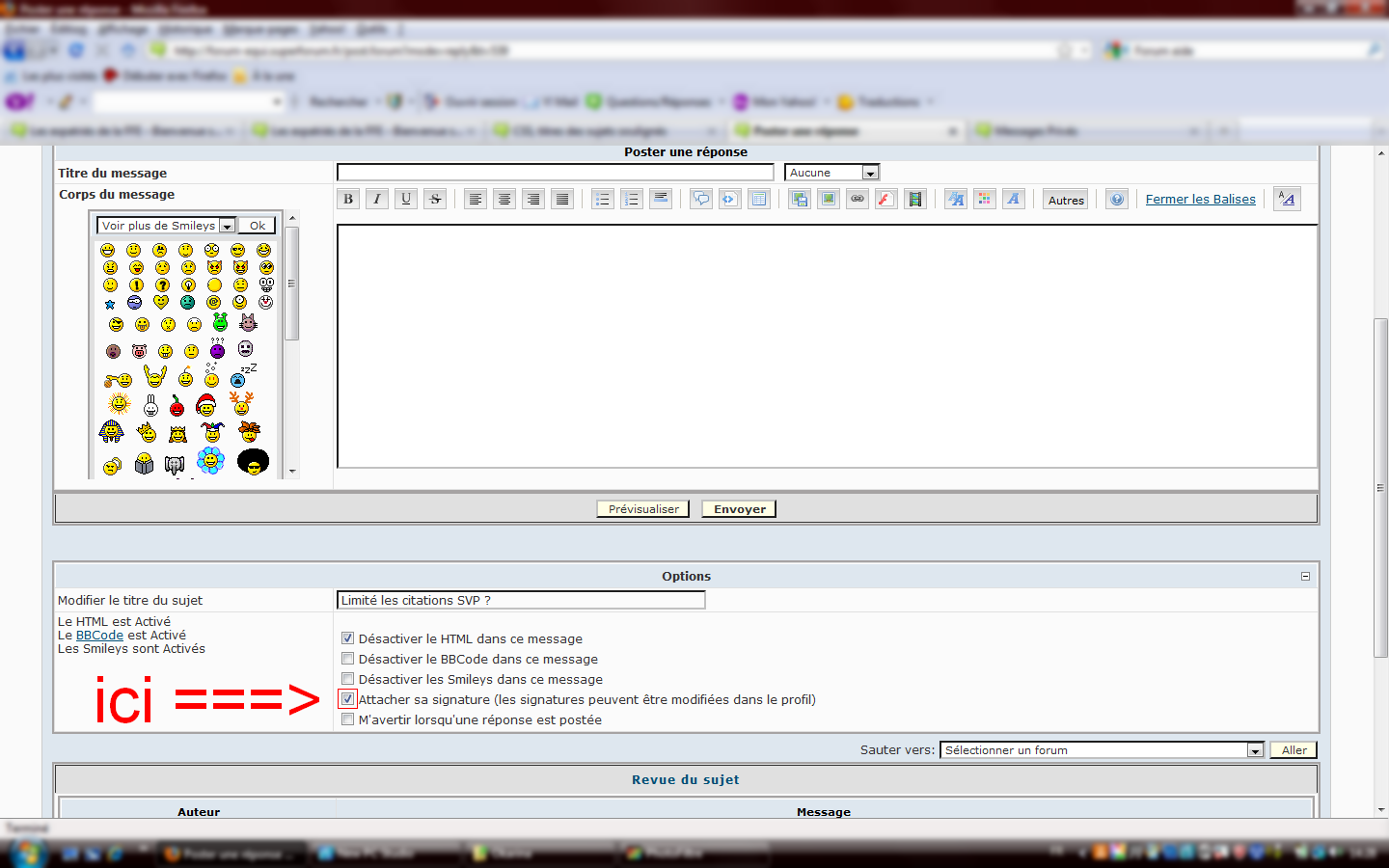1389x868 pixels.
Task: Click the smiley panel scrollbar thumb
Action: point(291,284)
